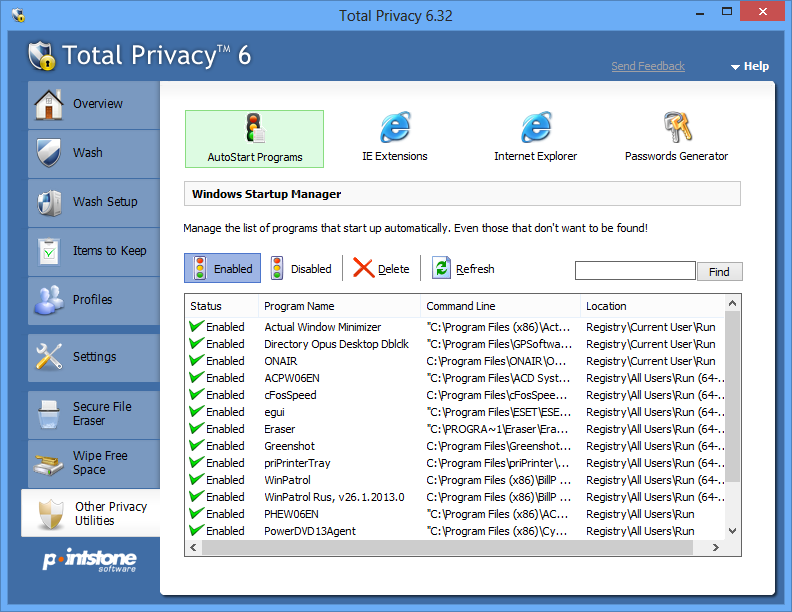Select the Wash shield icon
Viewport: 792px width, 612px height.
(x=48, y=152)
